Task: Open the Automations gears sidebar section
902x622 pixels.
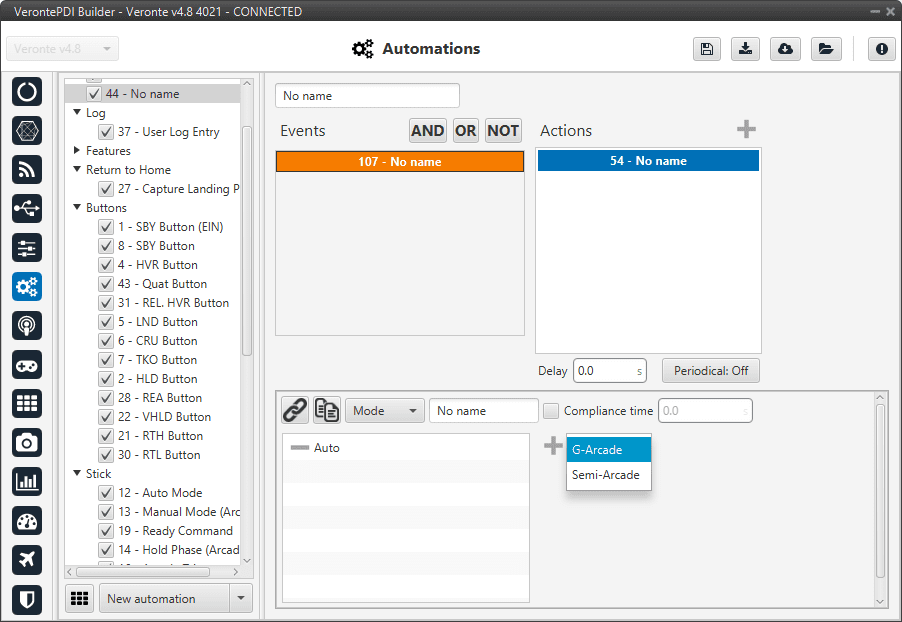Action: 27,287
